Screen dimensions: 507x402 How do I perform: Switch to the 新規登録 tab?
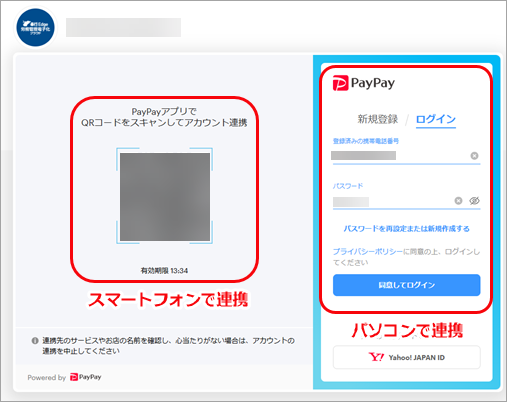pyautogui.click(x=378, y=119)
